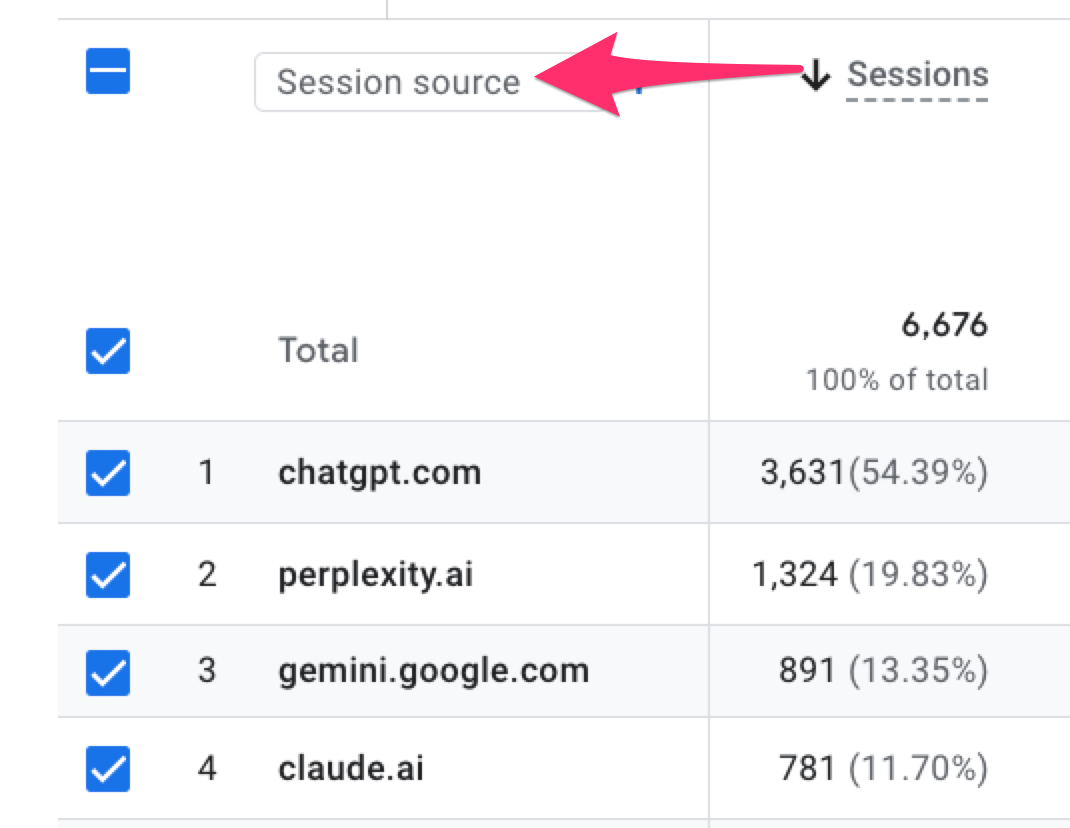
Task: Untick the claude.ai row checkbox
Action: point(108,768)
